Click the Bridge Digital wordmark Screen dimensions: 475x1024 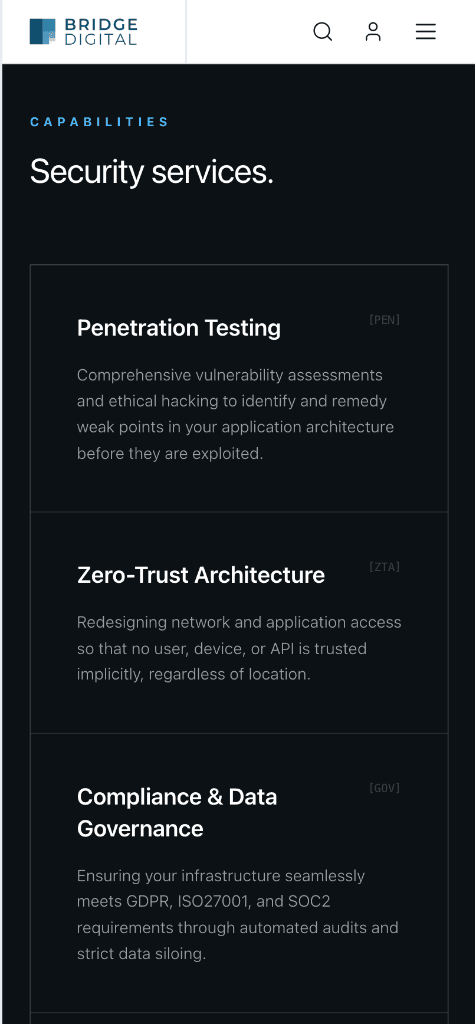coord(101,31)
